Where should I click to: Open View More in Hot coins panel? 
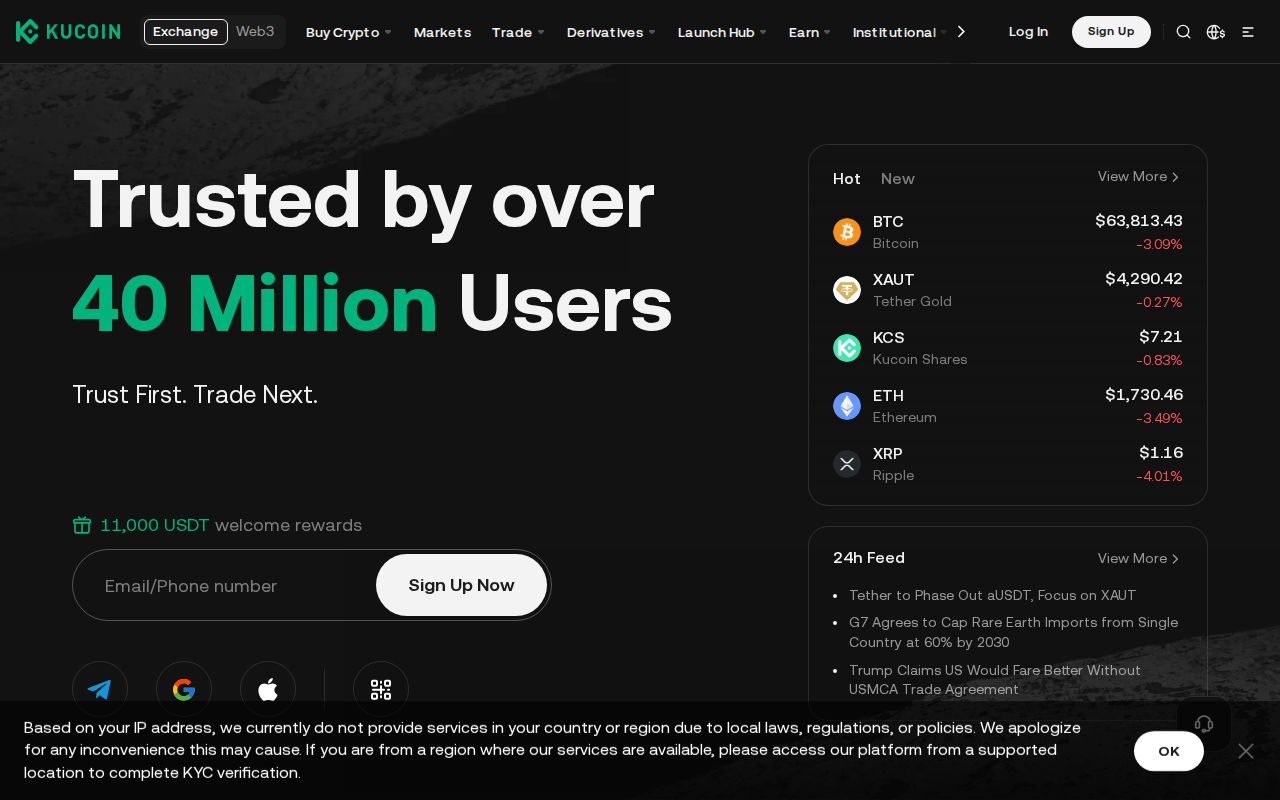(x=1139, y=177)
